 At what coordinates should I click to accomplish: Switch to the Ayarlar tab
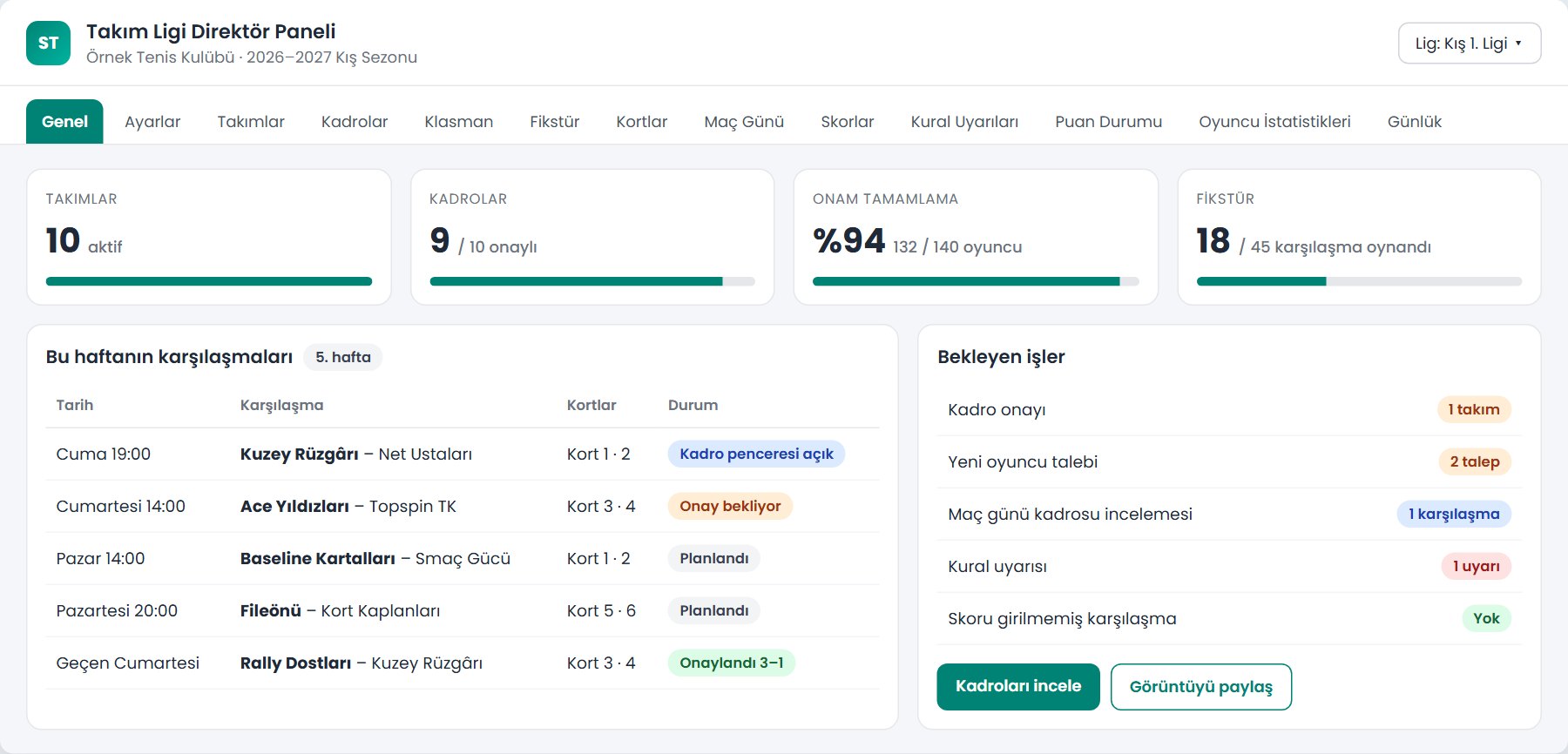tap(152, 122)
